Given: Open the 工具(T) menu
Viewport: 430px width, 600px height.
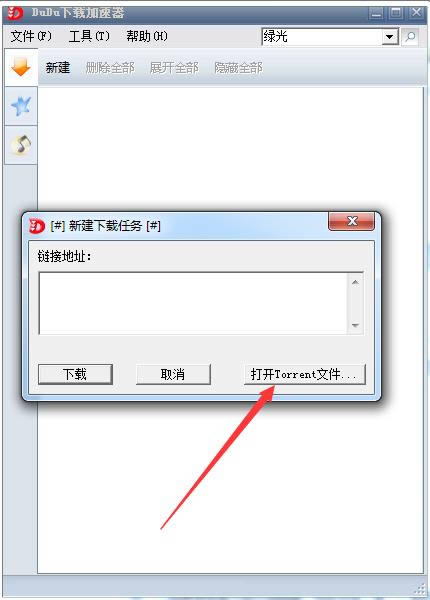Looking at the screenshot, I should [89, 36].
